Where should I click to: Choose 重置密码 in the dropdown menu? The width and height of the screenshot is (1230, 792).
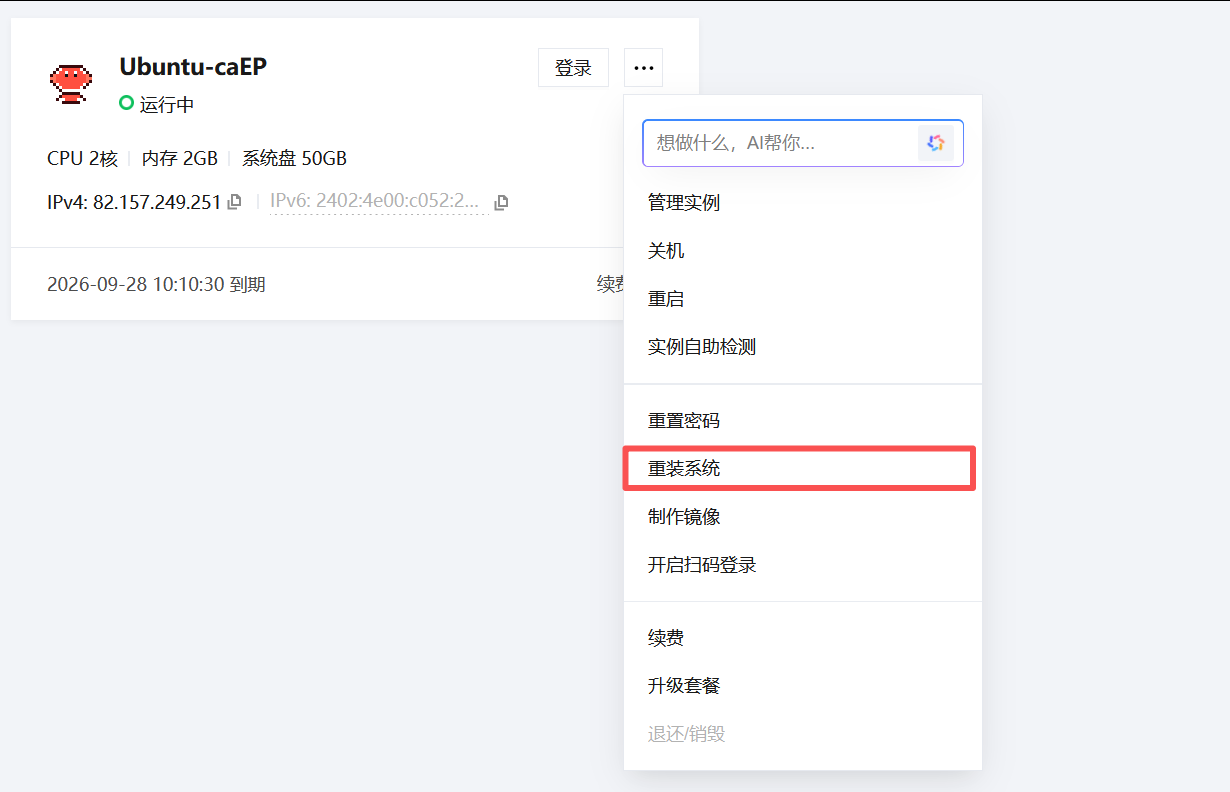pos(684,421)
